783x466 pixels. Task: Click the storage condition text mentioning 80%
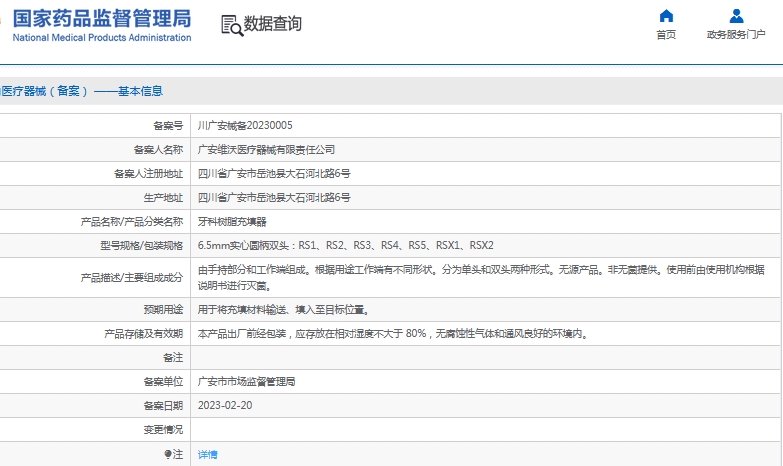click(x=393, y=334)
